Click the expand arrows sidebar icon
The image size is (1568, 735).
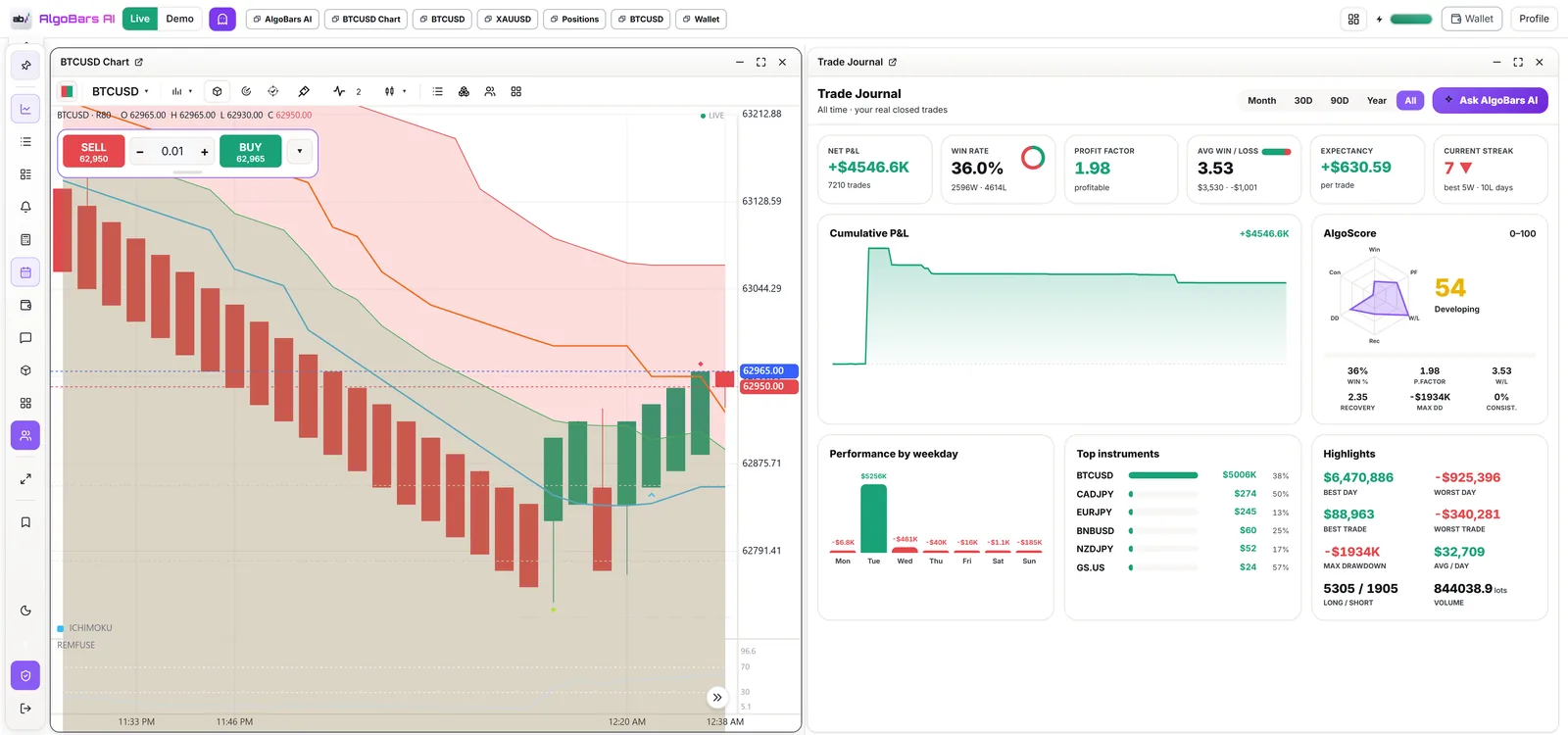pos(25,478)
